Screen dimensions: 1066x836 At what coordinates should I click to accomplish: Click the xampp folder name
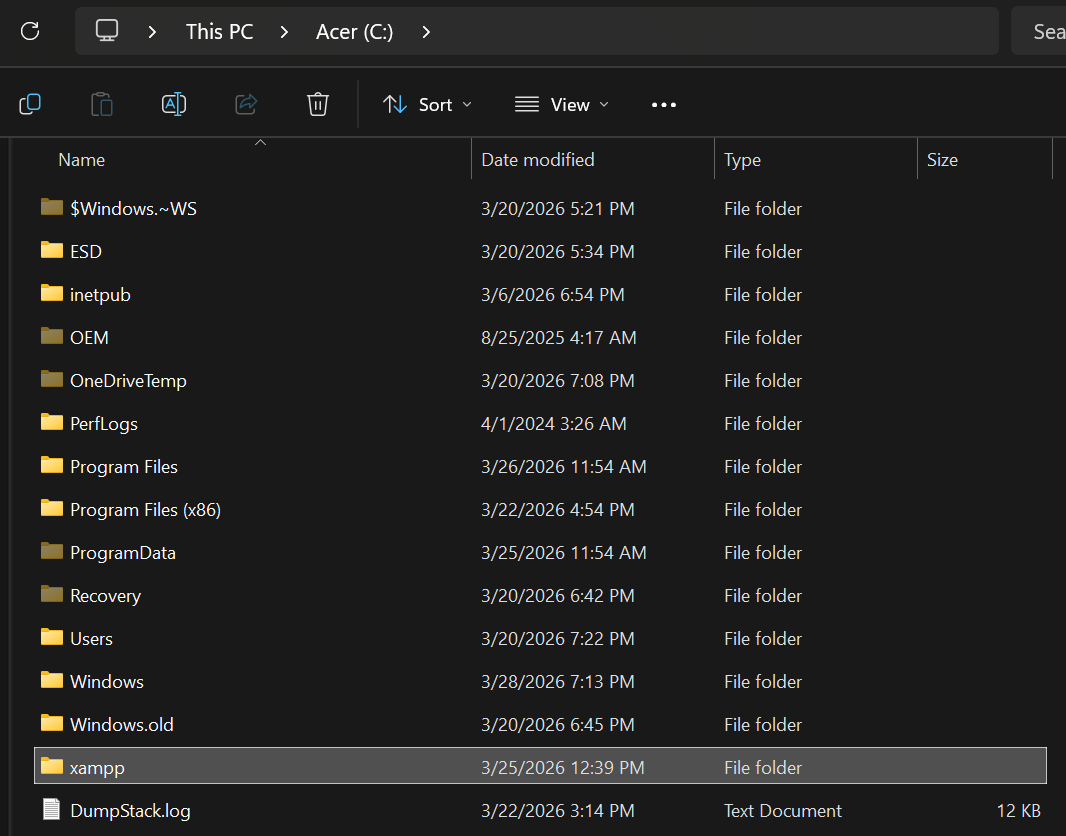(x=97, y=767)
